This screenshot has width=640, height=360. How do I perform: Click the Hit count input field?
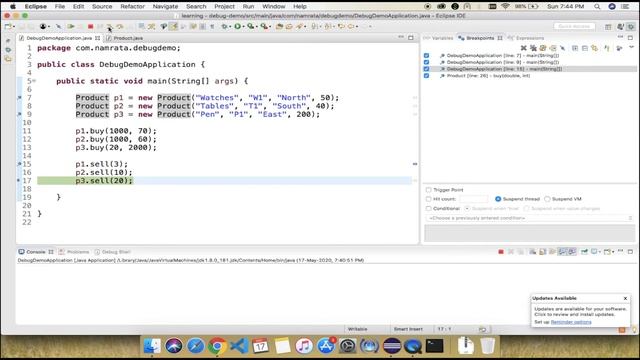(x=473, y=199)
